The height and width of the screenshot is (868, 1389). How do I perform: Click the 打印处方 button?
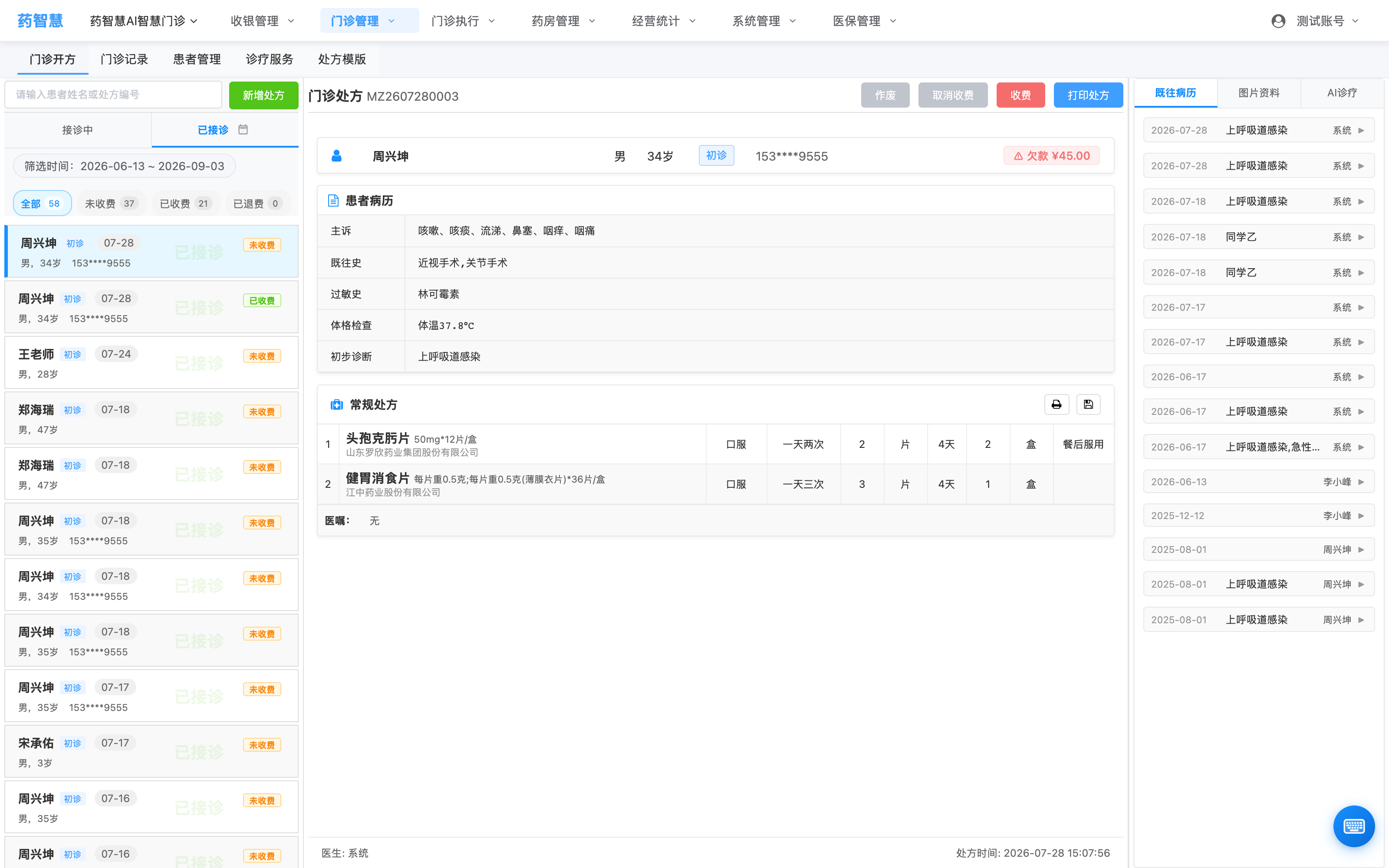pyautogui.click(x=1088, y=95)
